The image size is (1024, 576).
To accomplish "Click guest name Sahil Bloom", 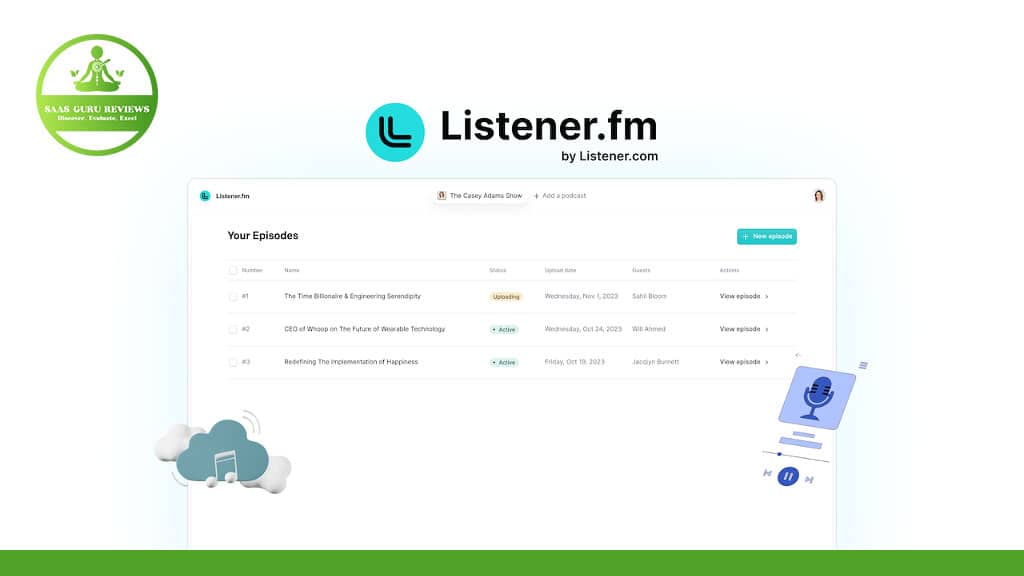I will pyautogui.click(x=649, y=296).
